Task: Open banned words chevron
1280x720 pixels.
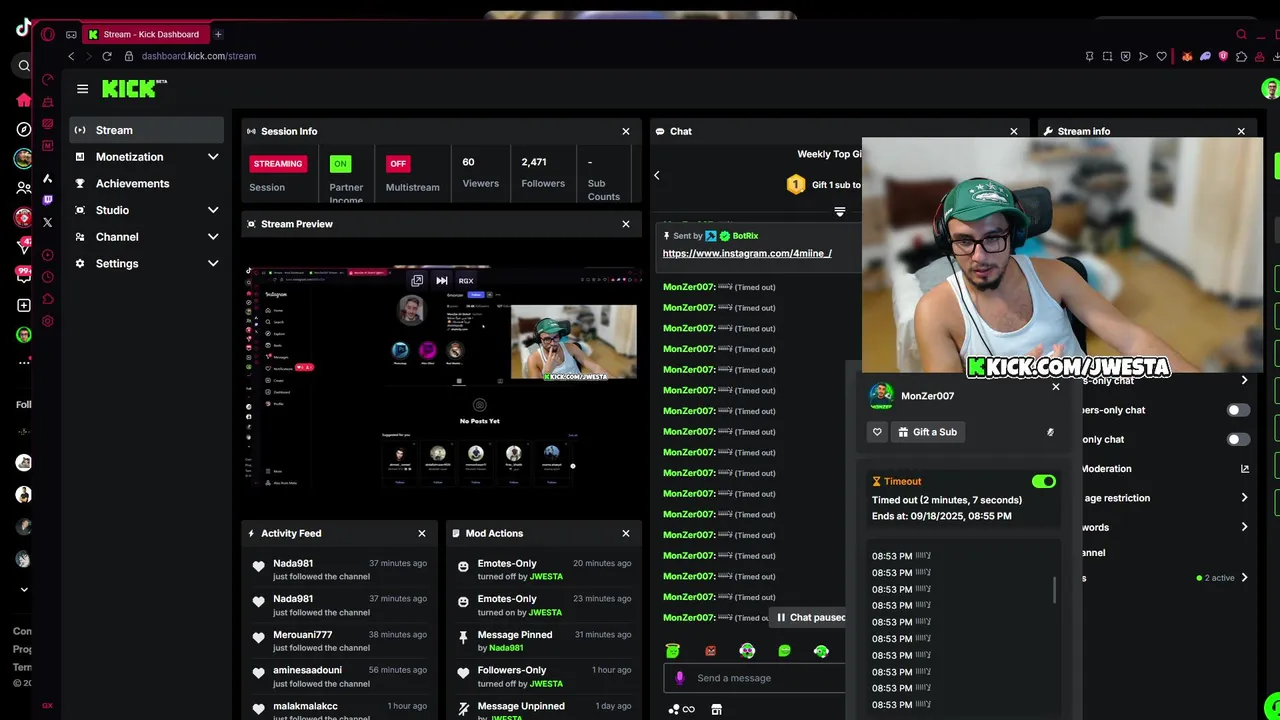Action: click(1244, 527)
